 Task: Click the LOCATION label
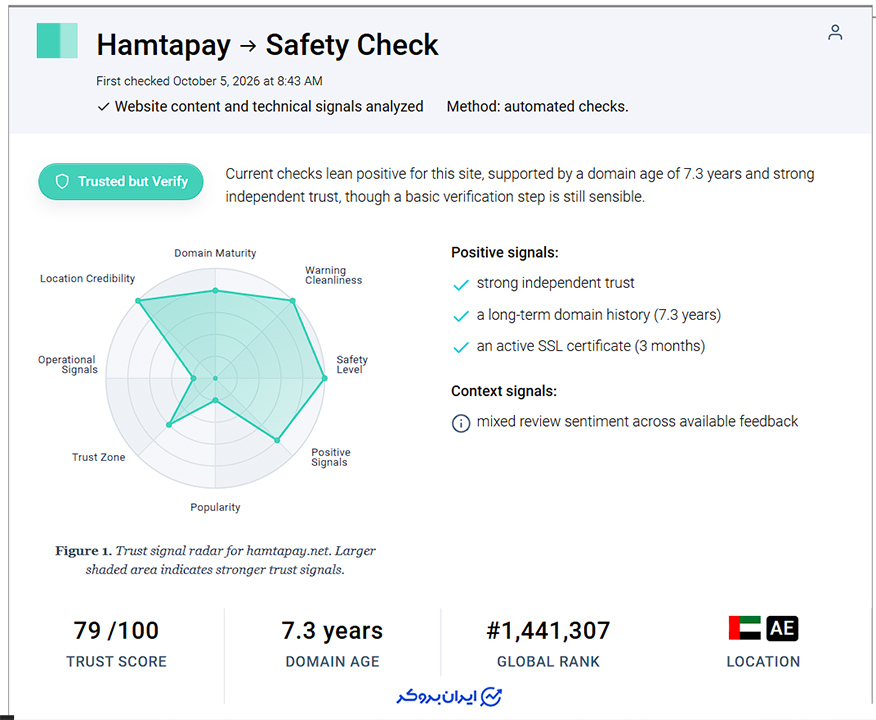pos(763,662)
